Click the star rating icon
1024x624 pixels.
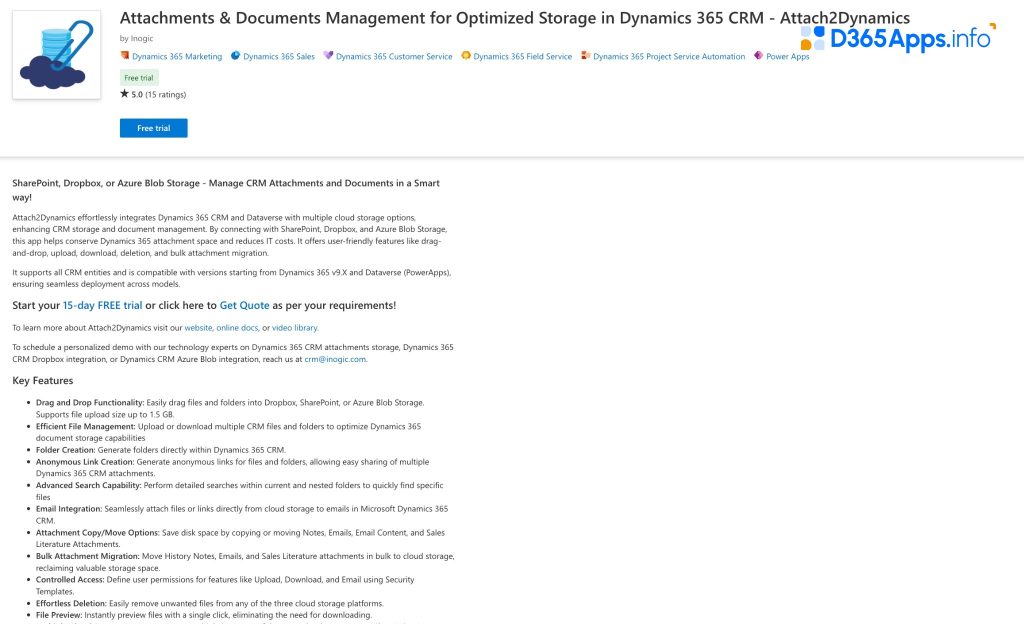pyautogui.click(x=124, y=94)
